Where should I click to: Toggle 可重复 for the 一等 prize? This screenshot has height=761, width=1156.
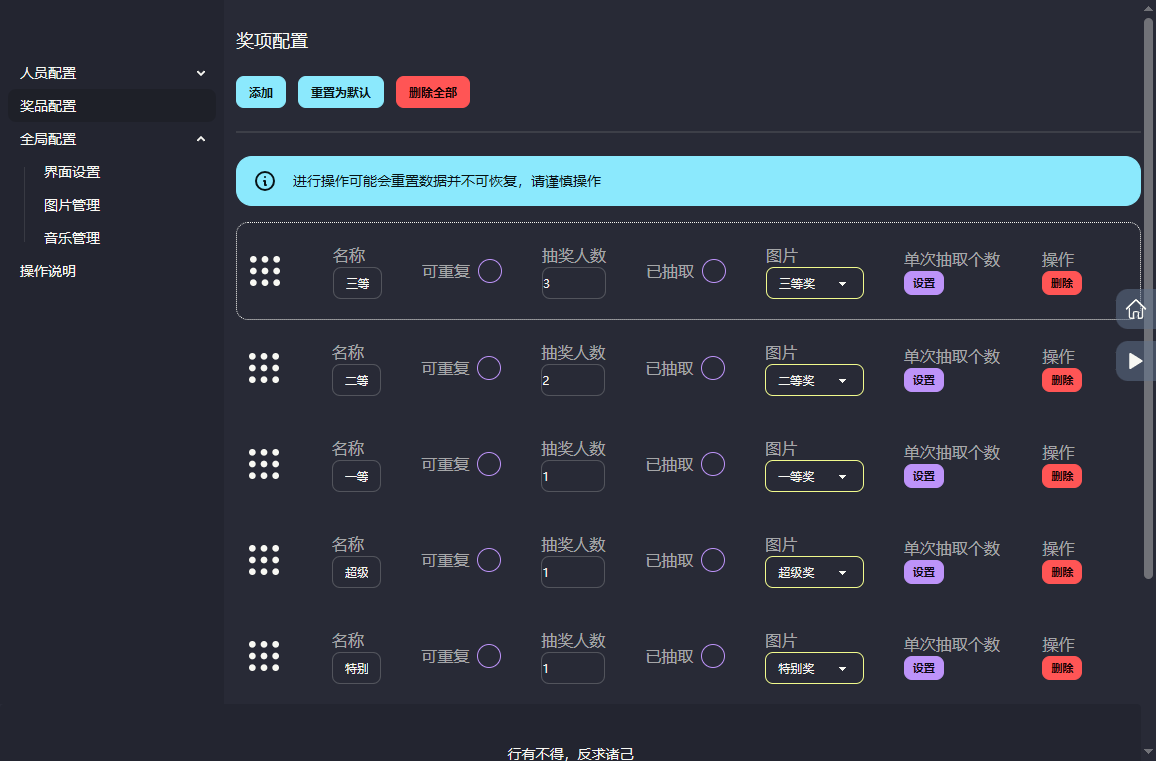point(490,464)
